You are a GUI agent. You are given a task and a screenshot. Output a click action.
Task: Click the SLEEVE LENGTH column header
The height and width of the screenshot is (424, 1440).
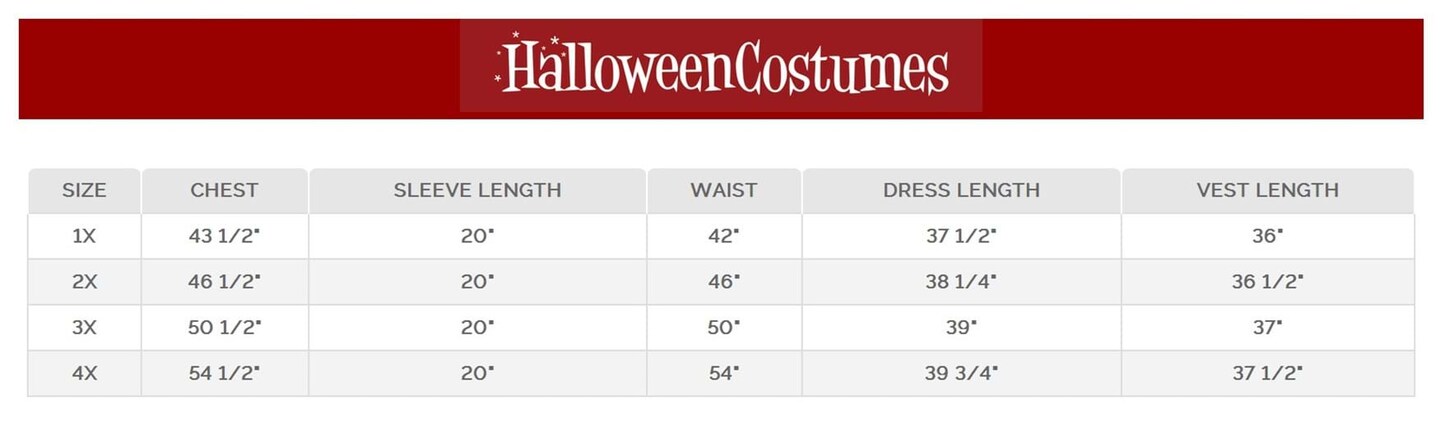pyautogui.click(x=477, y=190)
